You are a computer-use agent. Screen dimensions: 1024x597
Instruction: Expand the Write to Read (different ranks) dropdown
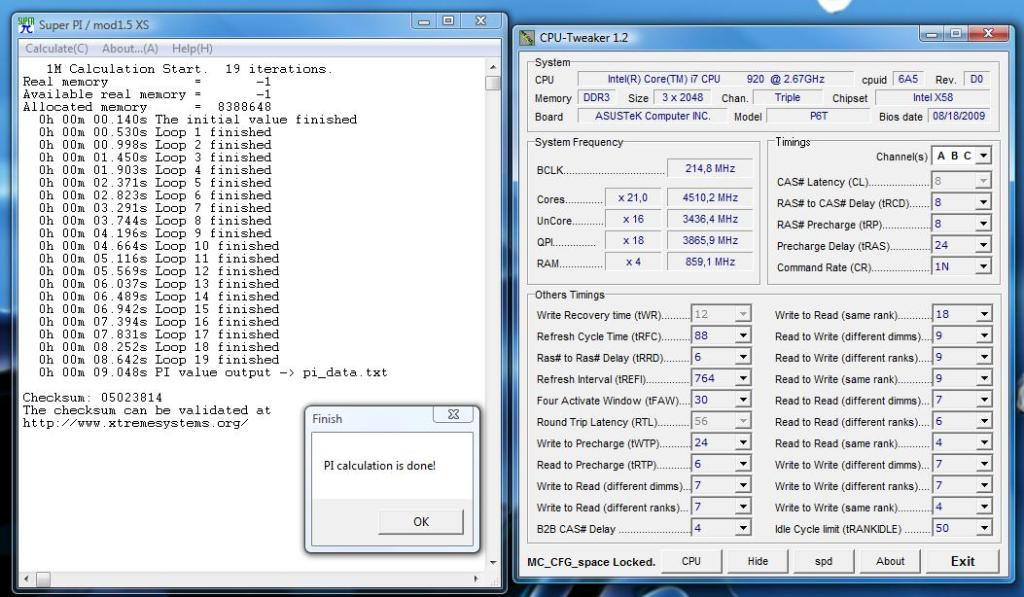pos(743,507)
